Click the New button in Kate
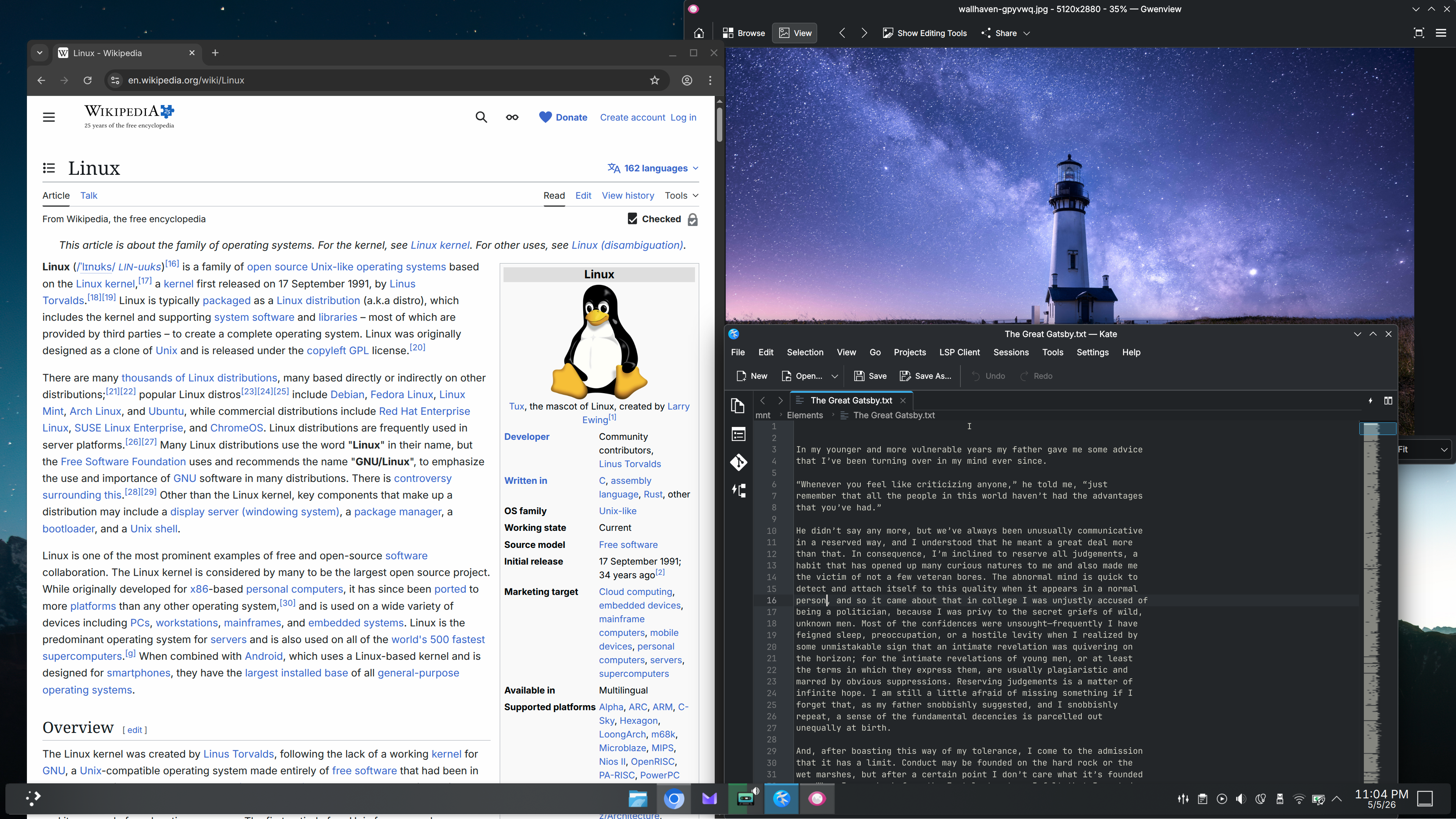This screenshot has width=1456, height=819. pos(752,377)
